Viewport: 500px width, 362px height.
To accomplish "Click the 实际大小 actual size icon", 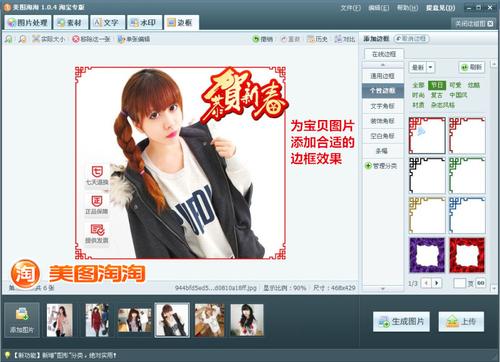I will tap(36, 39).
